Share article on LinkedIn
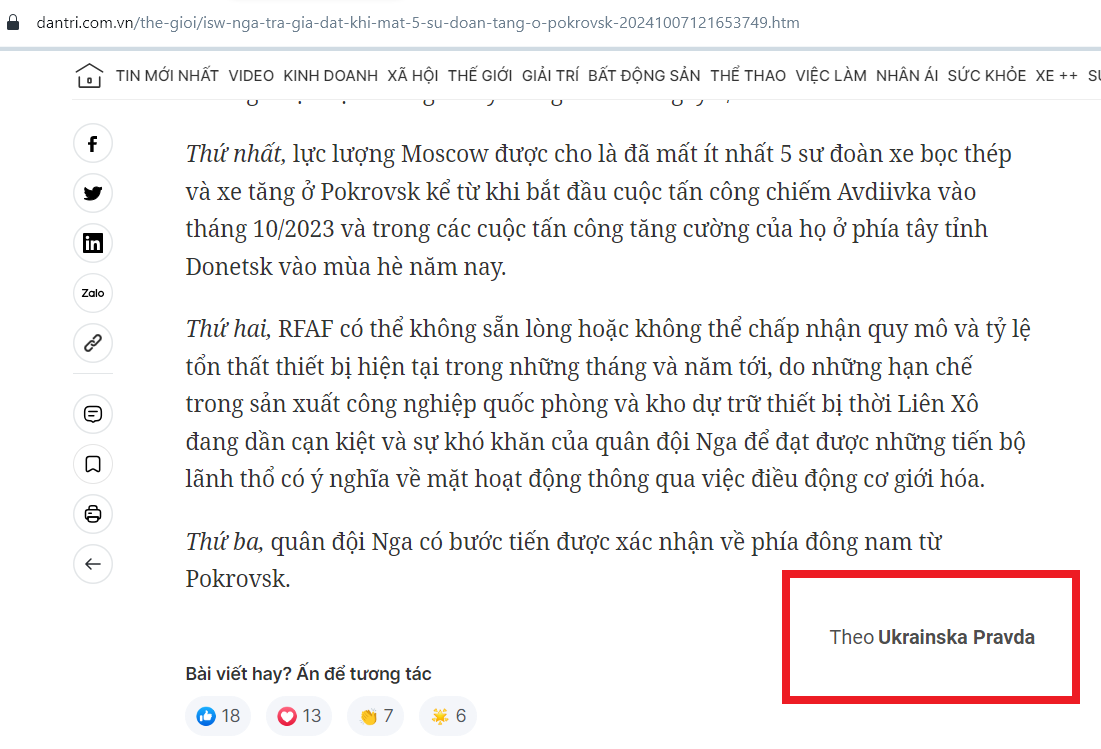This screenshot has height=749, width=1101. 93,243
